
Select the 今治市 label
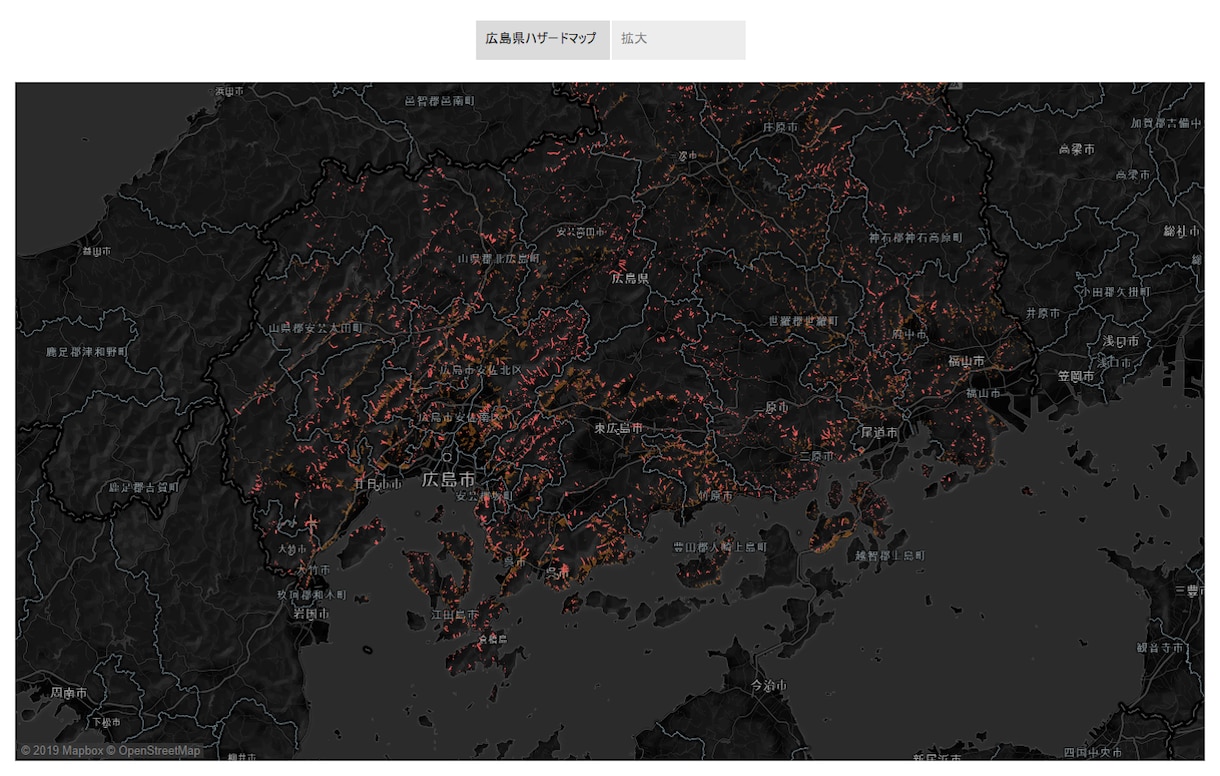(x=768, y=686)
